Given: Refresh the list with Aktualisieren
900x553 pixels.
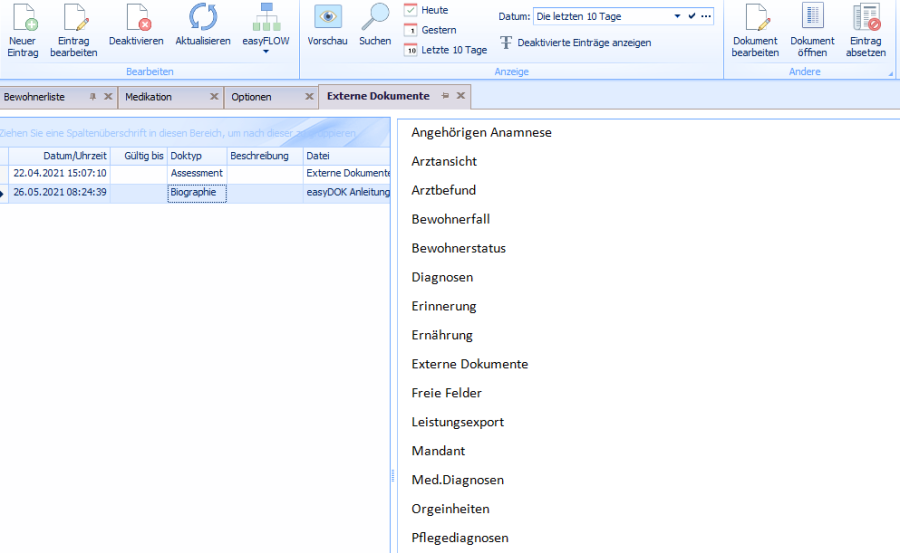Looking at the screenshot, I should (202, 18).
